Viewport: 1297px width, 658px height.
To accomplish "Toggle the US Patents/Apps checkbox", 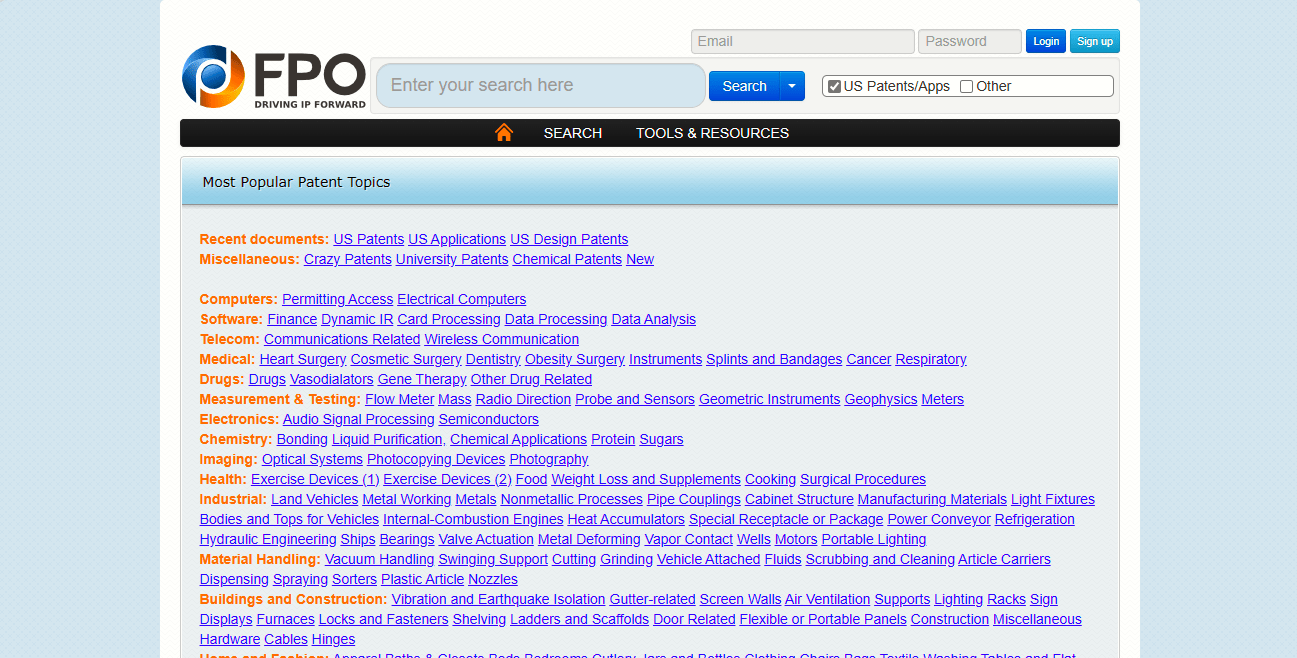I will [x=834, y=86].
